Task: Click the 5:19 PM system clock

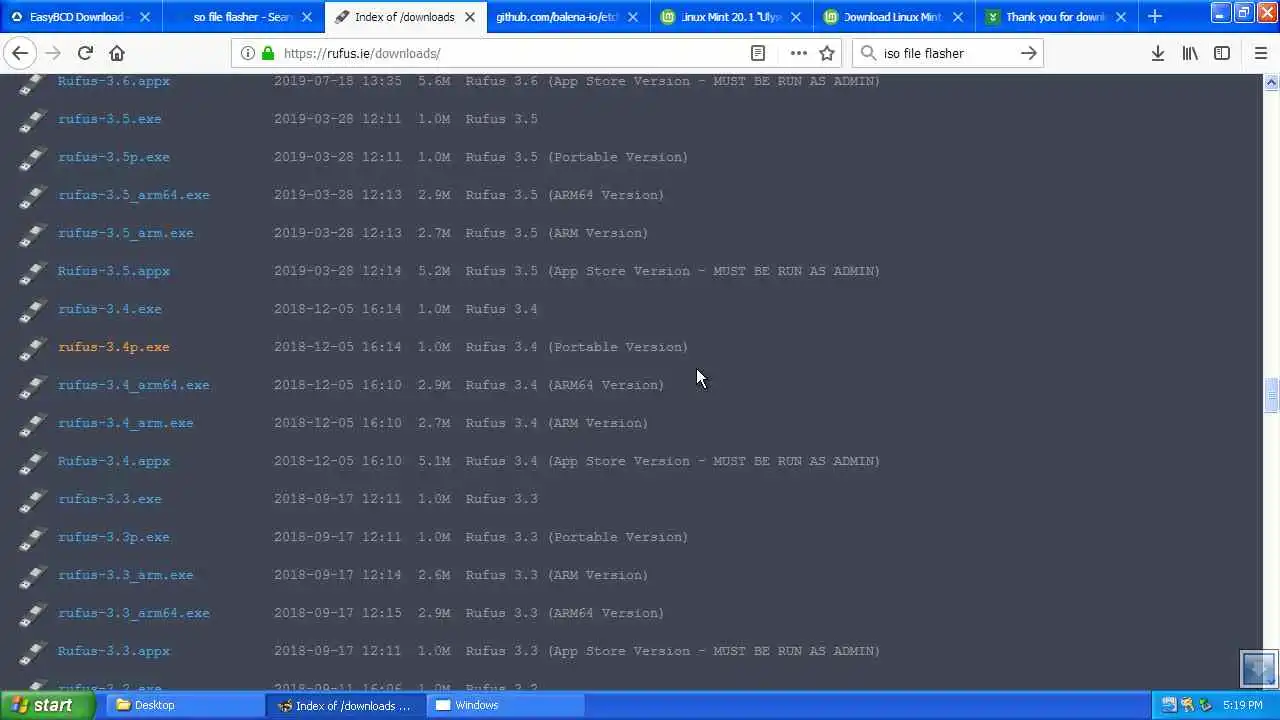Action: [x=1243, y=705]
